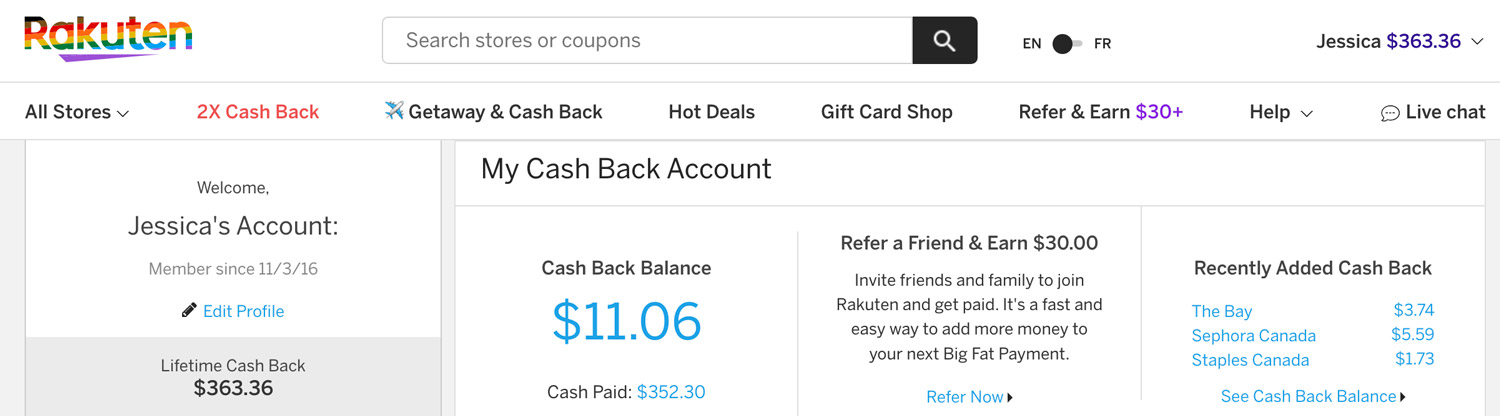Screen dimensions: 1500x416
Task: Expand Jessica's account menu chevron
Action: coord(1478,41)
